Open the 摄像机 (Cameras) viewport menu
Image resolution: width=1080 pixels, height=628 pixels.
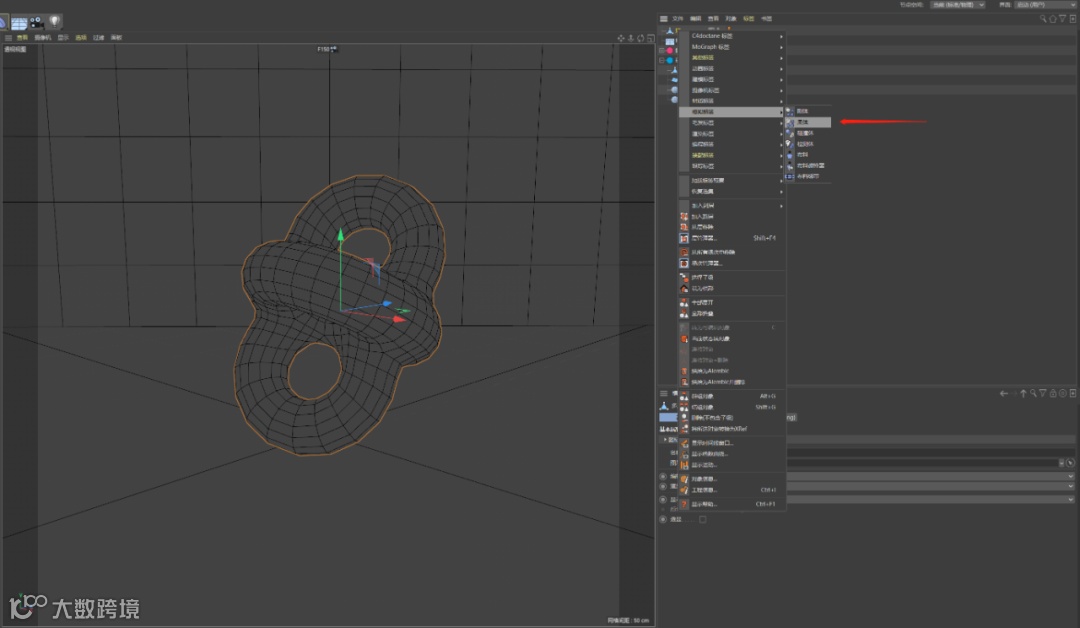pos(42,38)
